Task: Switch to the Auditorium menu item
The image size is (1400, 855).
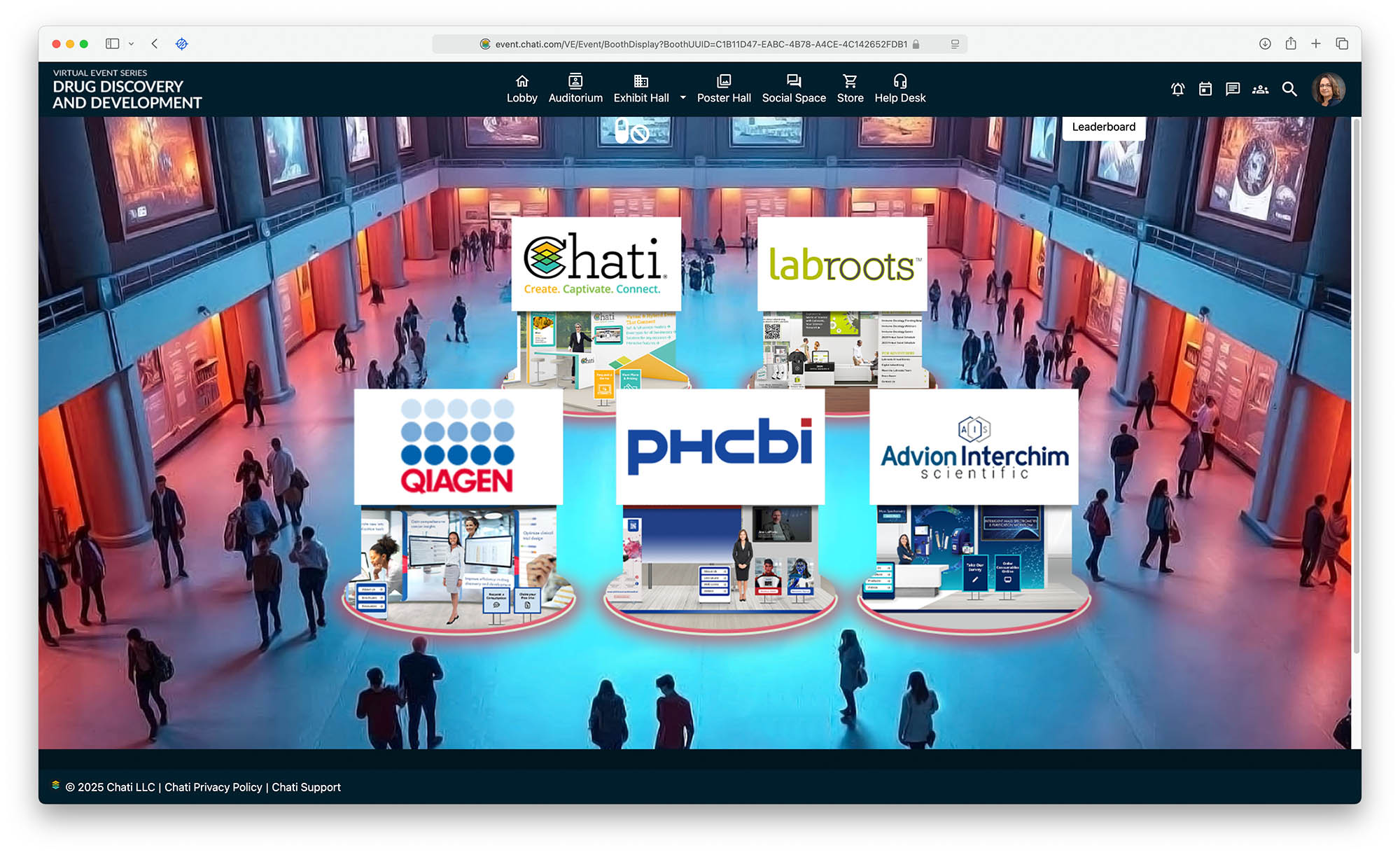Action: [x=575, y=89]
